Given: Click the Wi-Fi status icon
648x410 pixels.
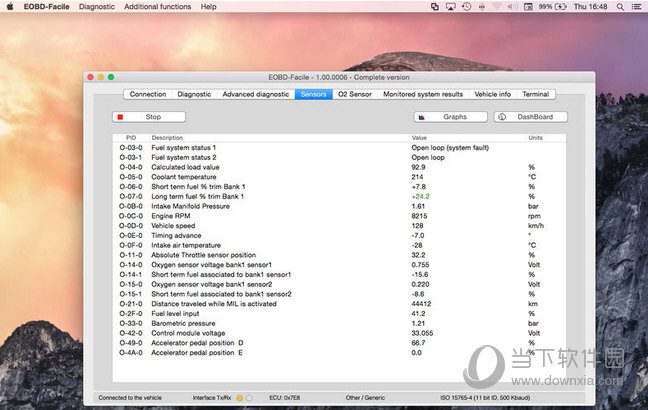Looking at the screenshot, I should click(497, 7).
